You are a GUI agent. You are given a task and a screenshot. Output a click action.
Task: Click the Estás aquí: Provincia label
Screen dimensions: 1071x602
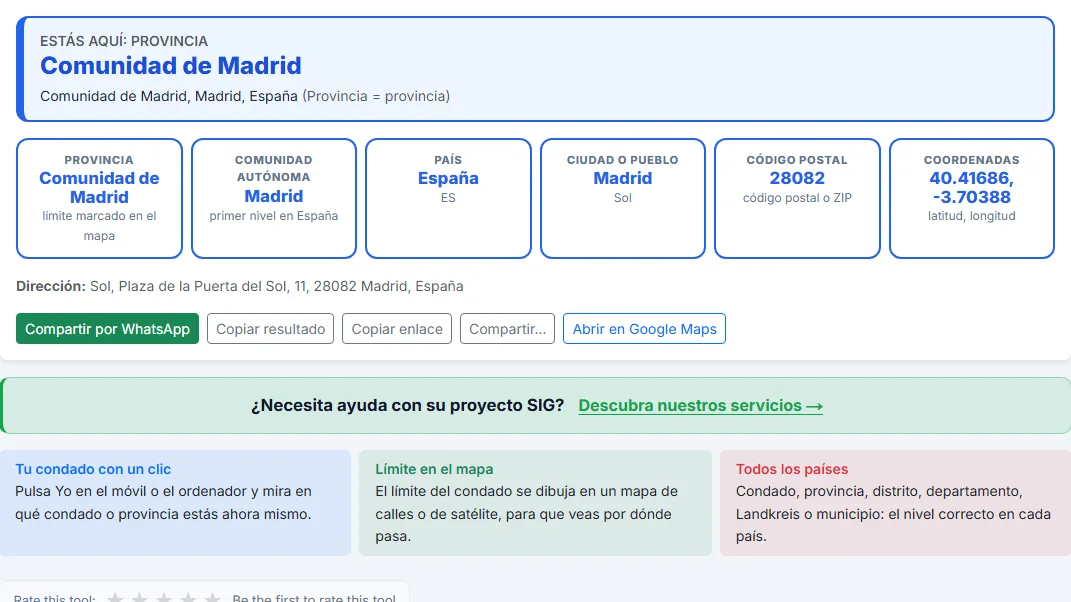point(124,41)
